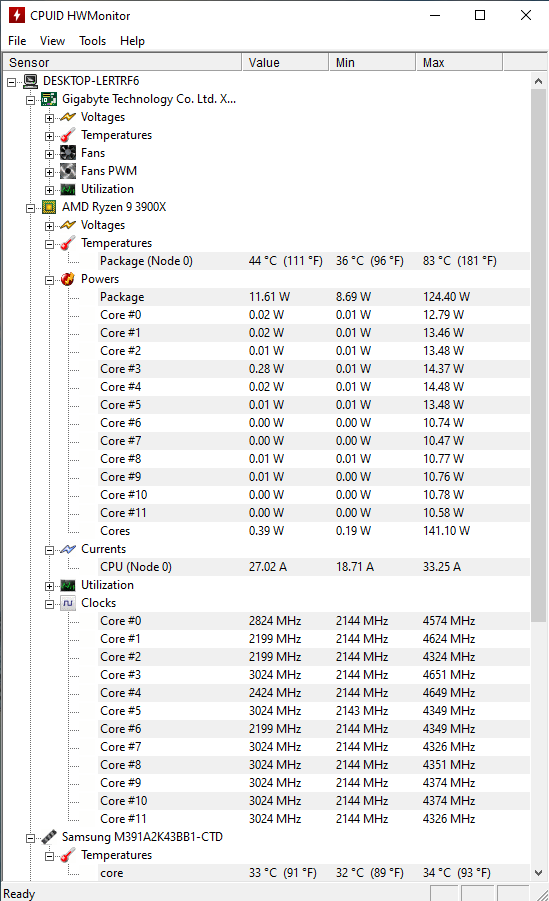Click the motherboard Utilization graph icon
The image size is (549, 901).
tap(68, 189)
